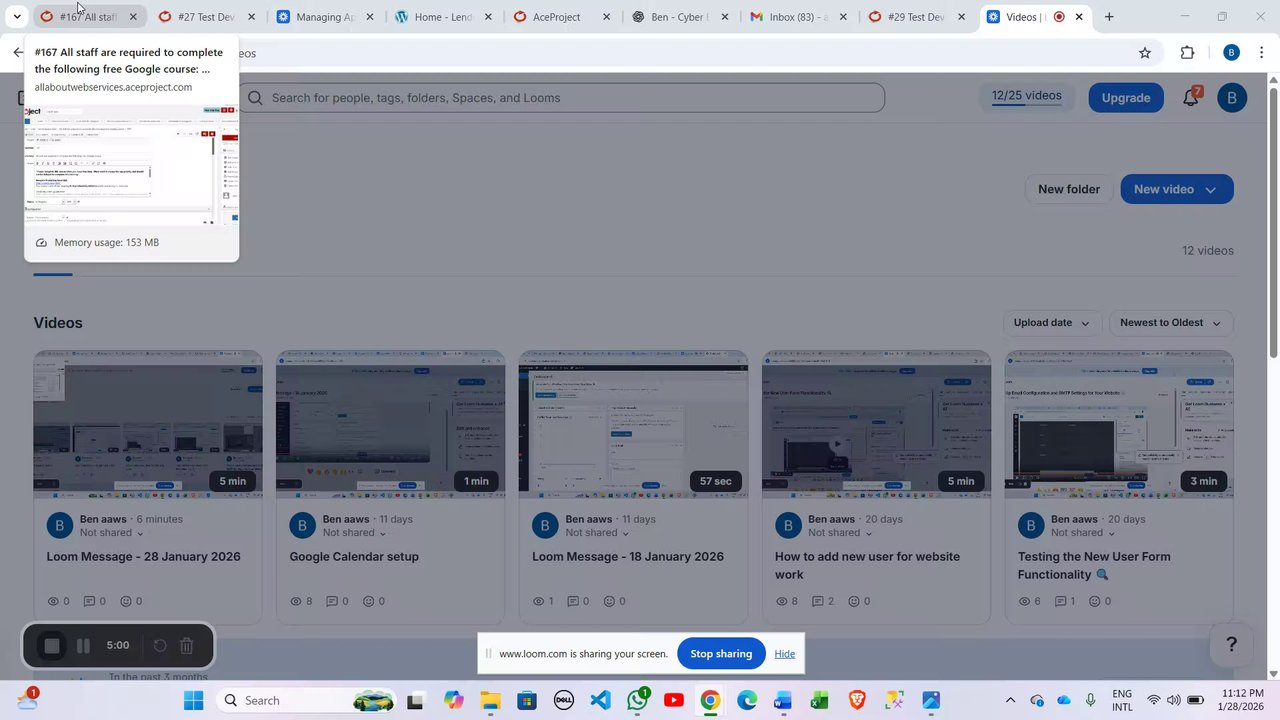Viewport: 1280px width, 720px height.
Task: Expand Not shared on Loom Message - 18 January 2026
Action: point(625,534)
